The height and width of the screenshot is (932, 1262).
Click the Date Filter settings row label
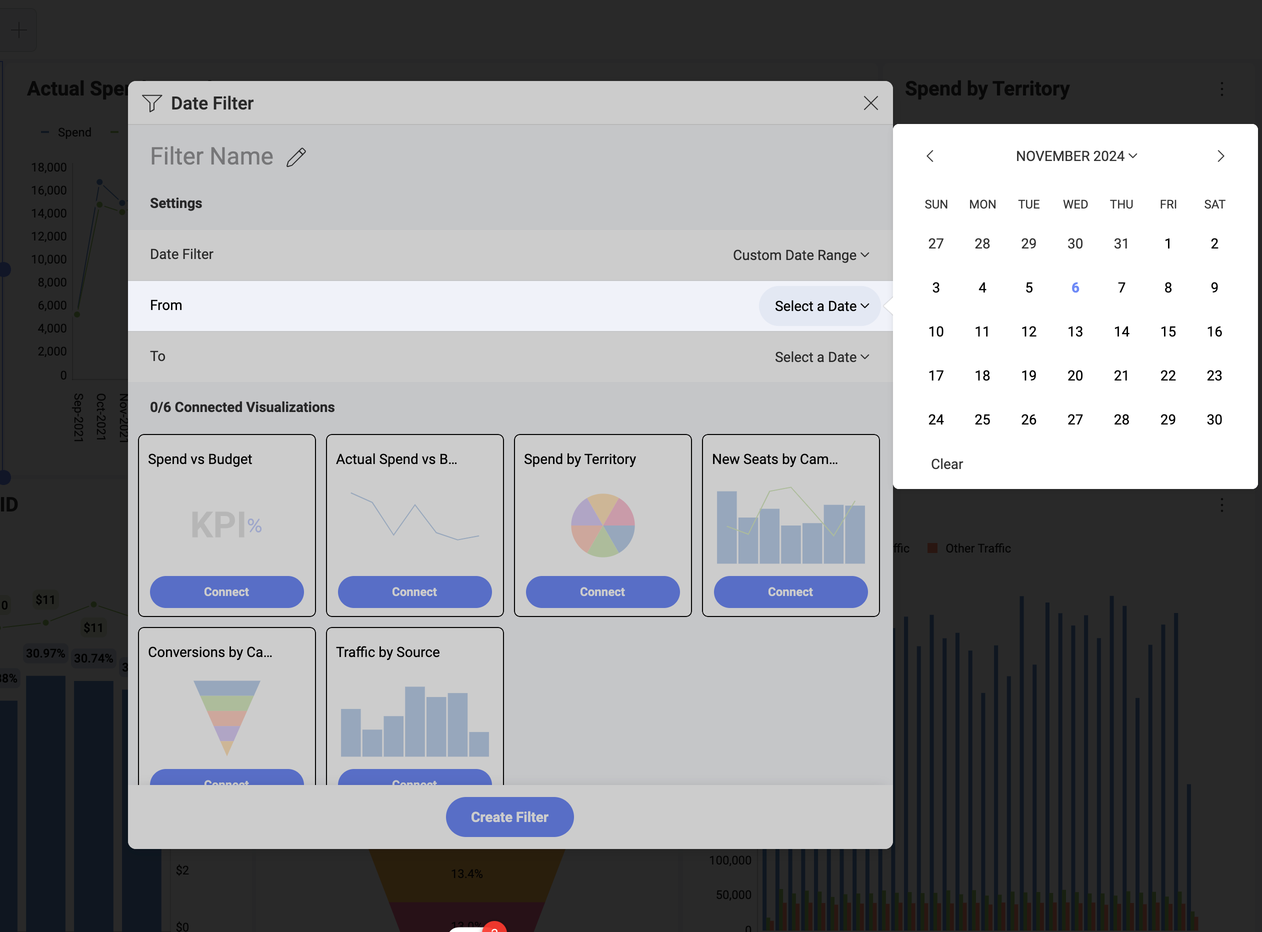tap(182, 255)
